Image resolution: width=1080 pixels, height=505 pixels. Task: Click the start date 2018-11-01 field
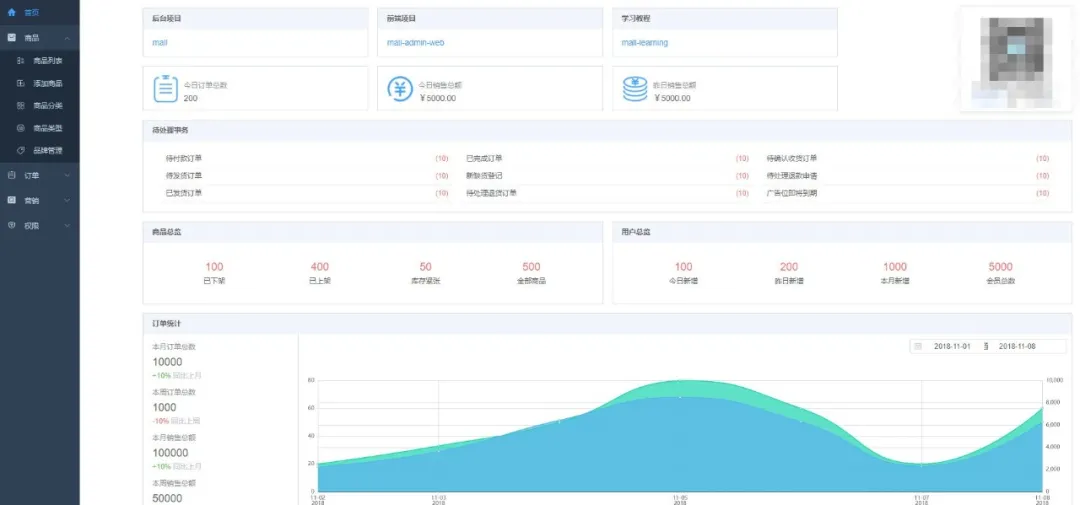pyautogui.click(x=953, y=347)
